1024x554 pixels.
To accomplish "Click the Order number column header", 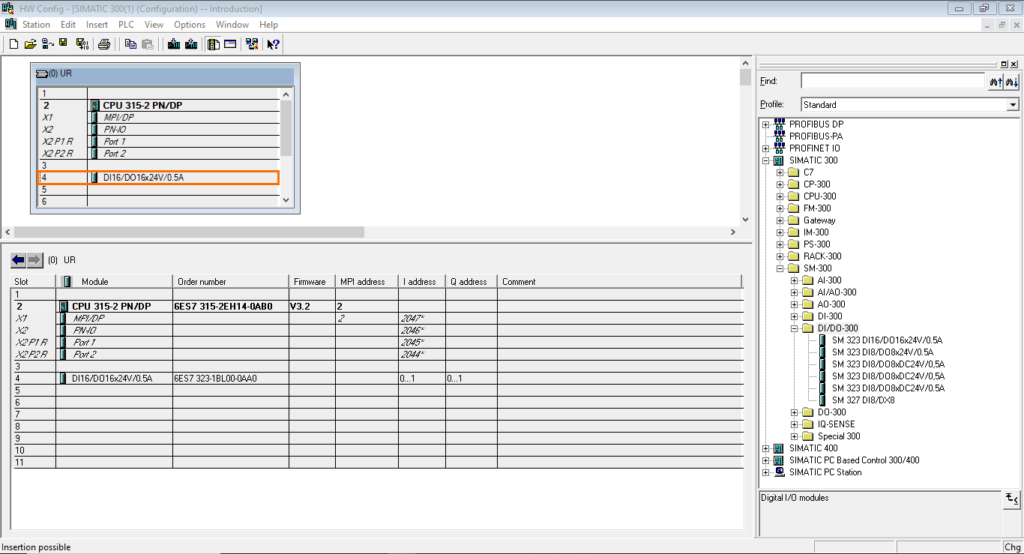I will tap(231, 282).
